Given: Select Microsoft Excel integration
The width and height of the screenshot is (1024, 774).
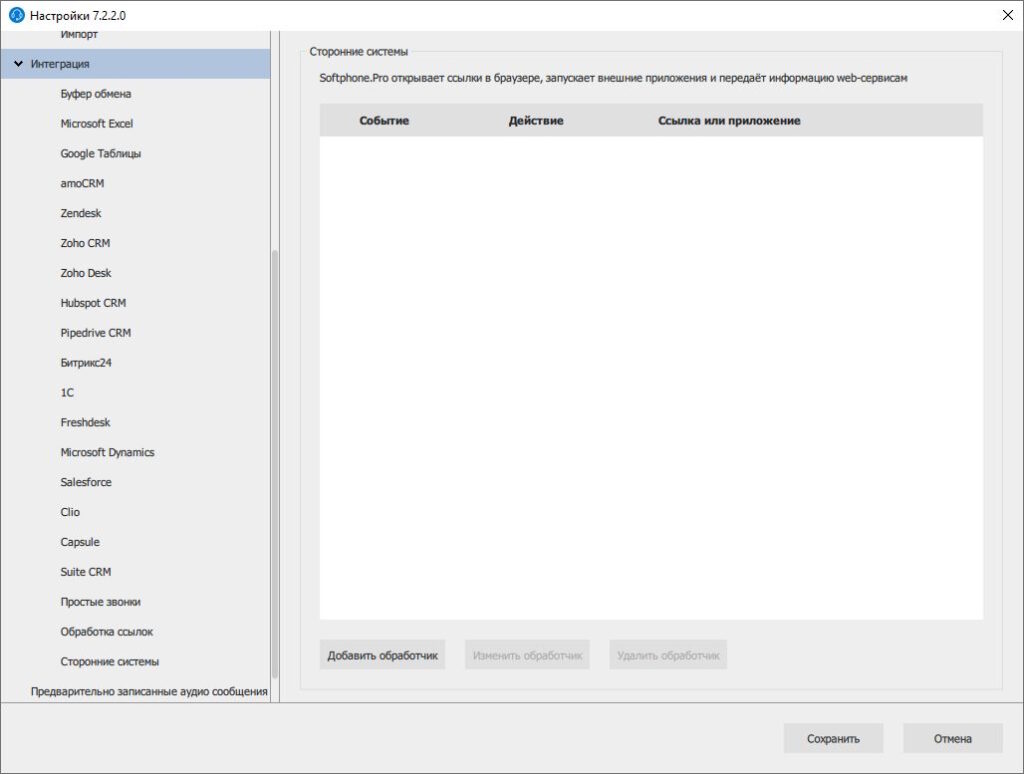Looking at the screenshot, I should 96,124.
